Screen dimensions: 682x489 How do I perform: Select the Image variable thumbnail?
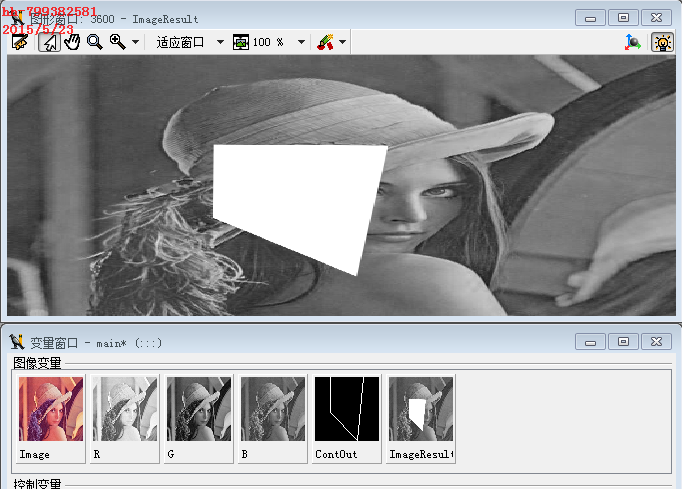click(51, 418)
